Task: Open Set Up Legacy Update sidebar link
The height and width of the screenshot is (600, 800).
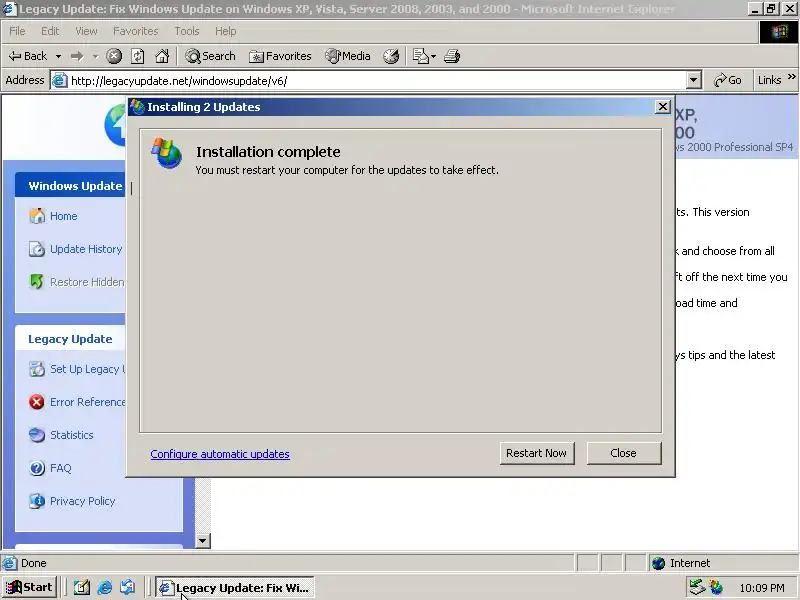Action: (87, 369)
